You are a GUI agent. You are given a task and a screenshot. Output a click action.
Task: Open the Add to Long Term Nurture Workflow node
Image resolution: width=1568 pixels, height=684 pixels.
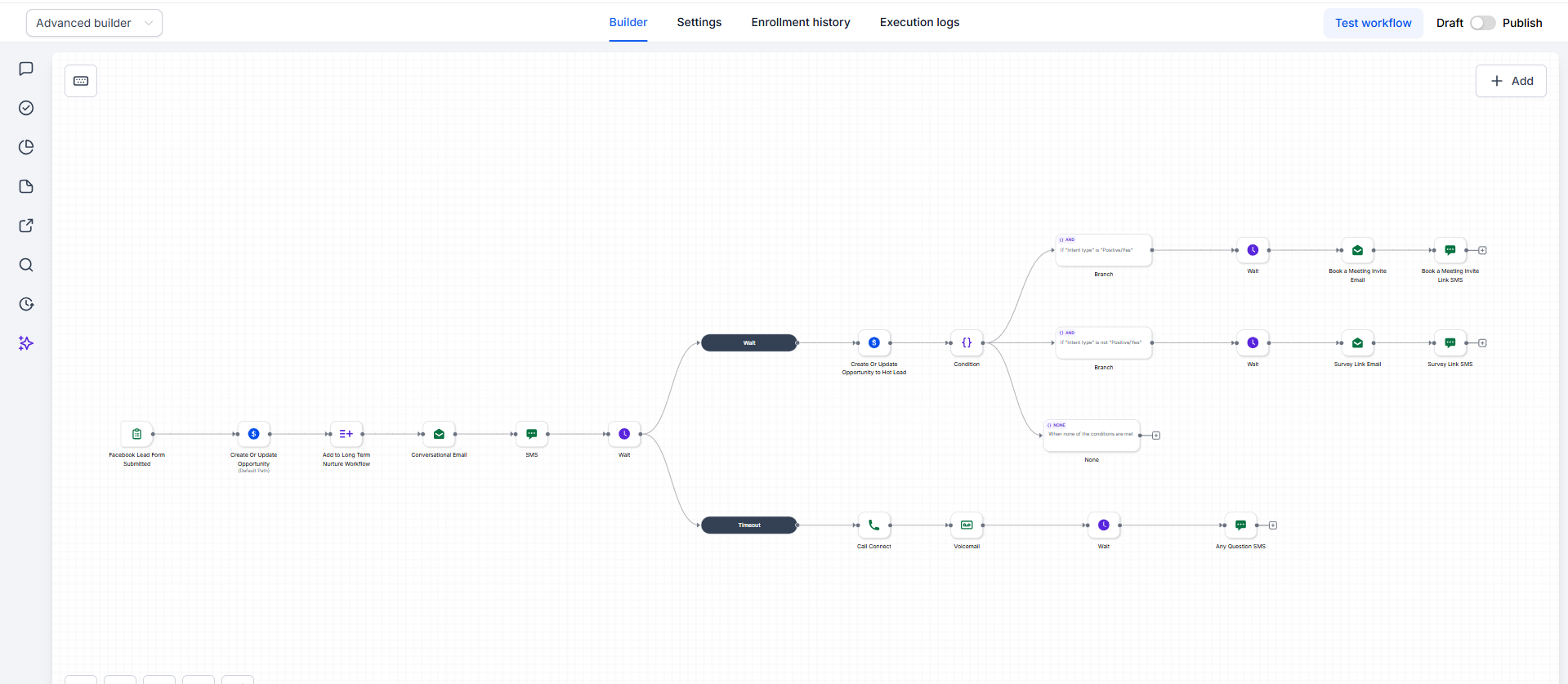coord(346,434)
